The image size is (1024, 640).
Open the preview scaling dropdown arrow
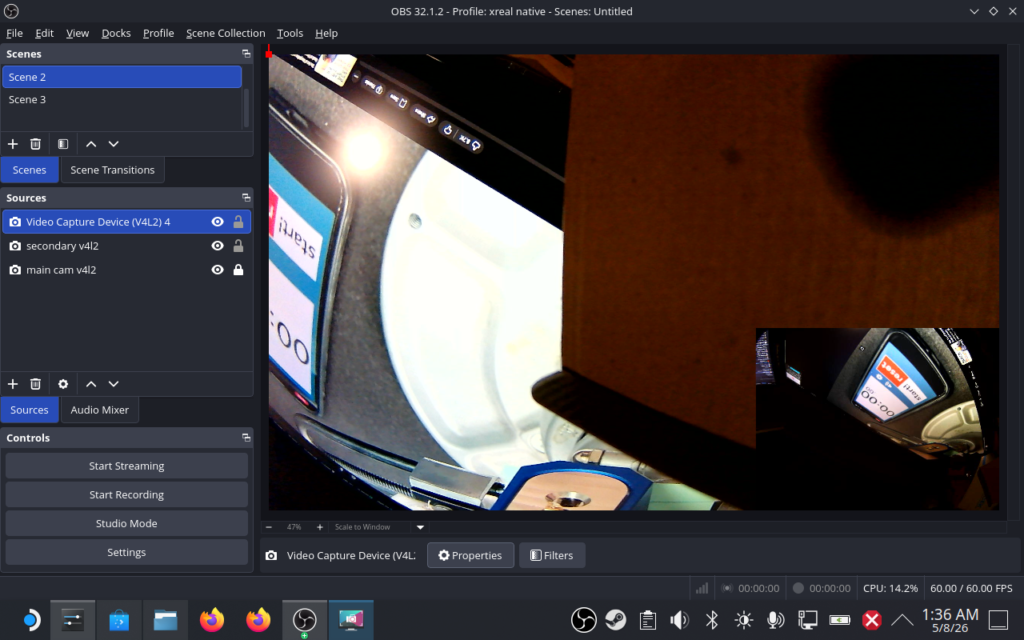[420, 527]
